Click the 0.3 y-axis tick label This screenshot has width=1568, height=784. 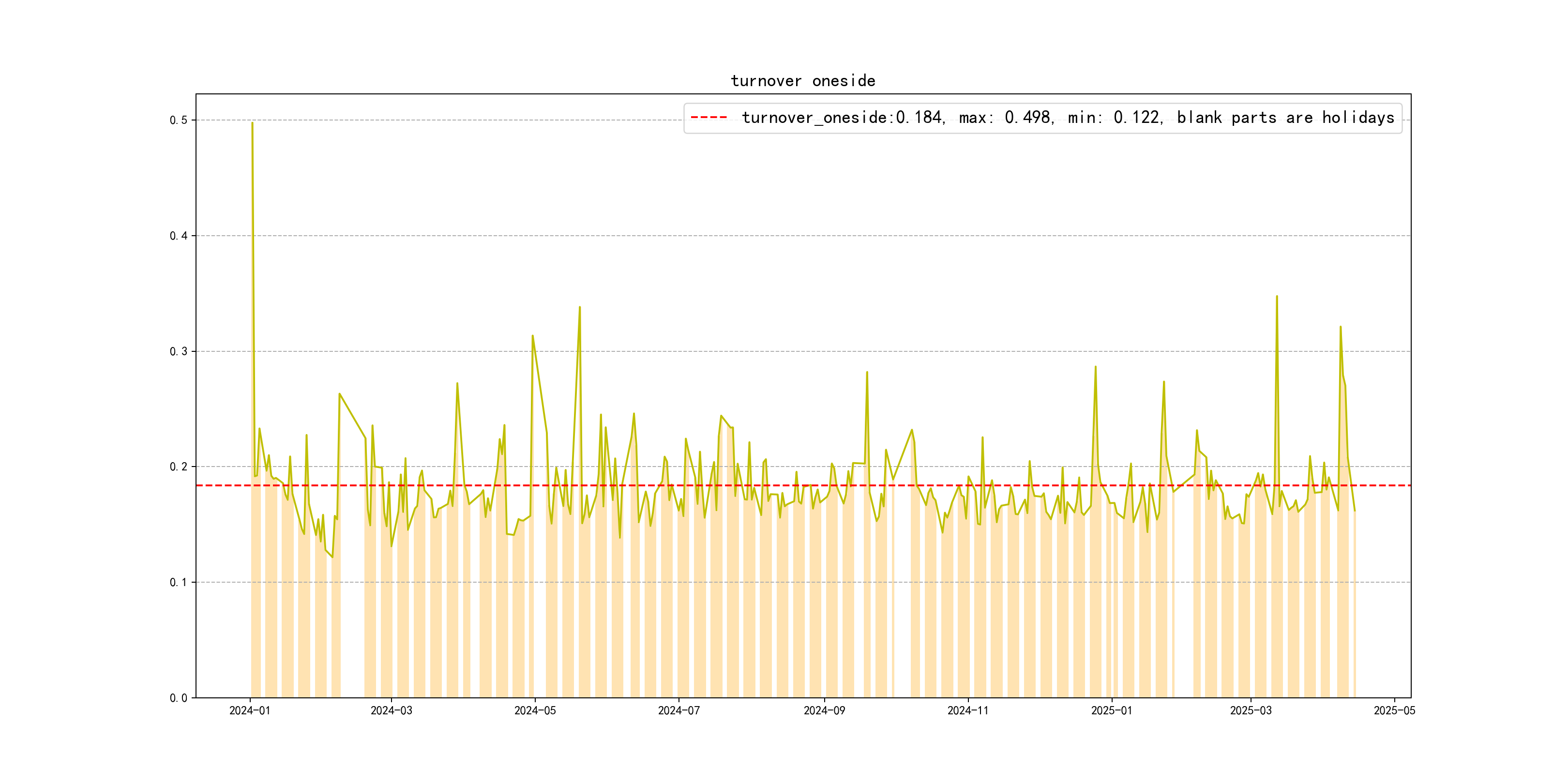point(179,352)
